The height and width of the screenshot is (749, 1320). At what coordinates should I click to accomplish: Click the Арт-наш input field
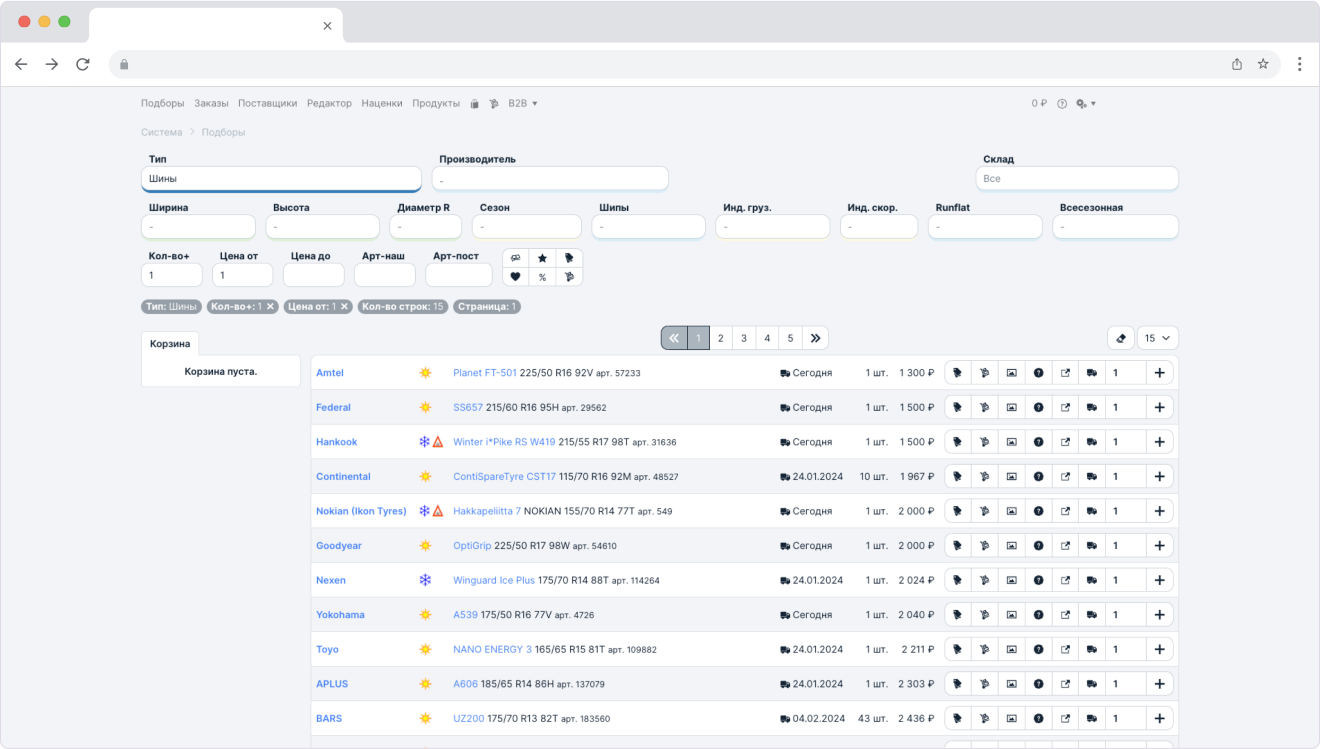click(x=385, y=275)
